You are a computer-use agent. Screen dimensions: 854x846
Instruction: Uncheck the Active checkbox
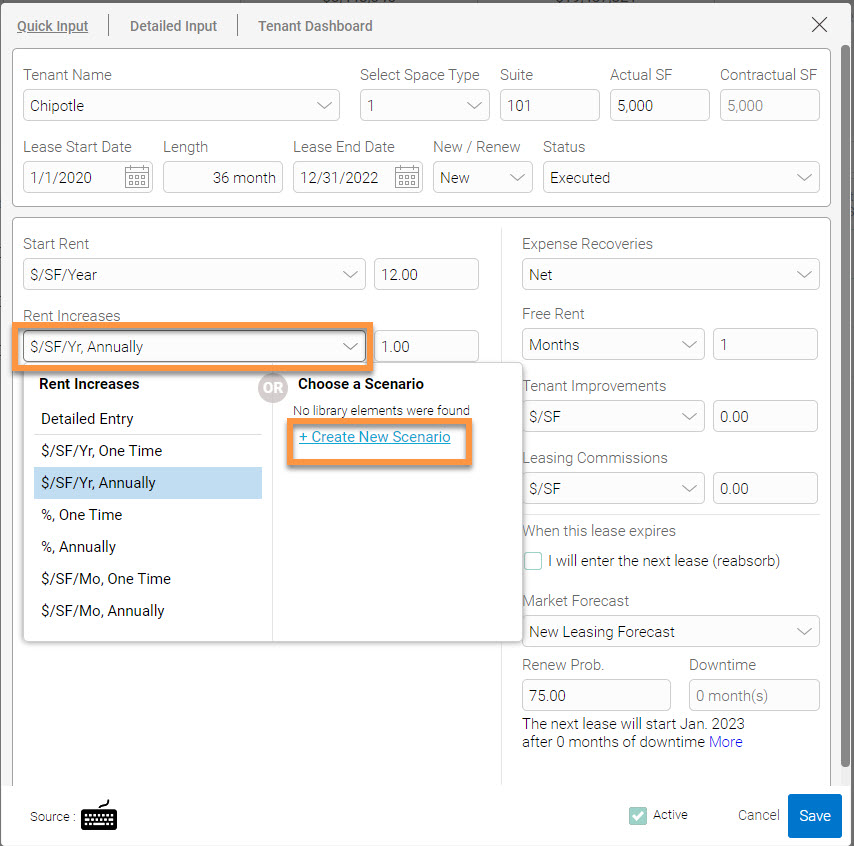(637, 815)
